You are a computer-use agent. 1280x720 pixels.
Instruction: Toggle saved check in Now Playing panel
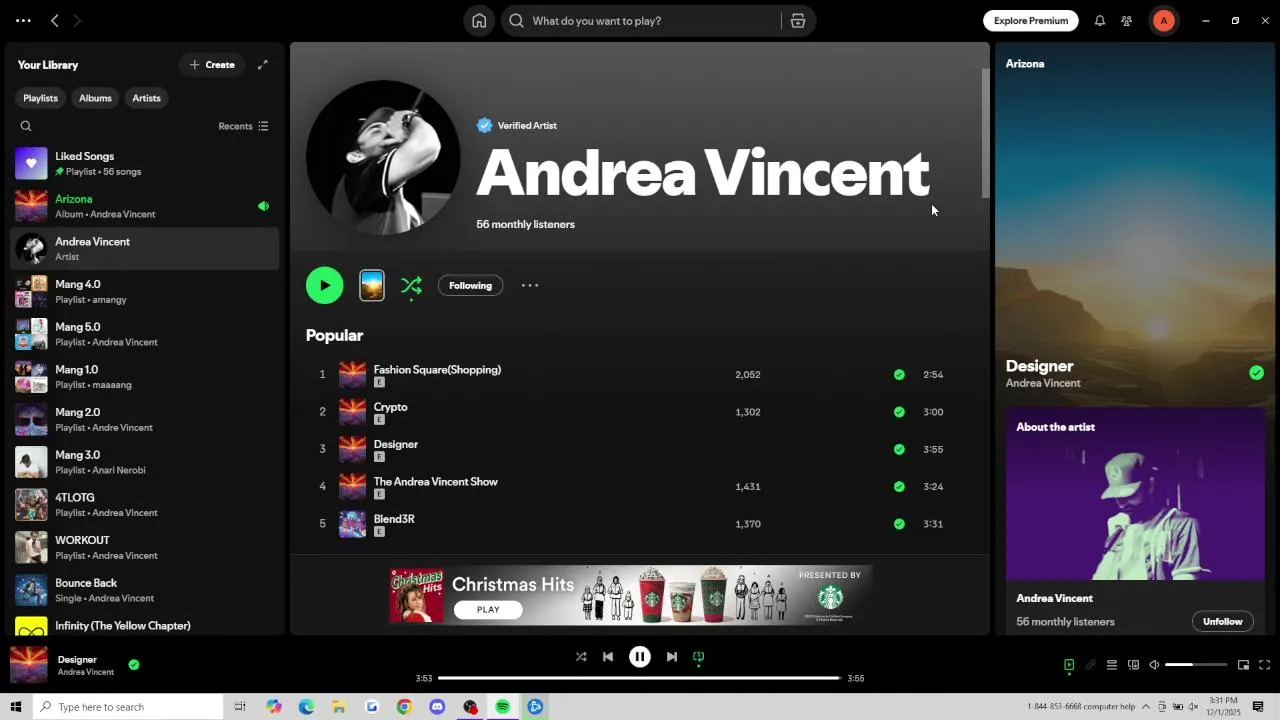click(1256, 373)
